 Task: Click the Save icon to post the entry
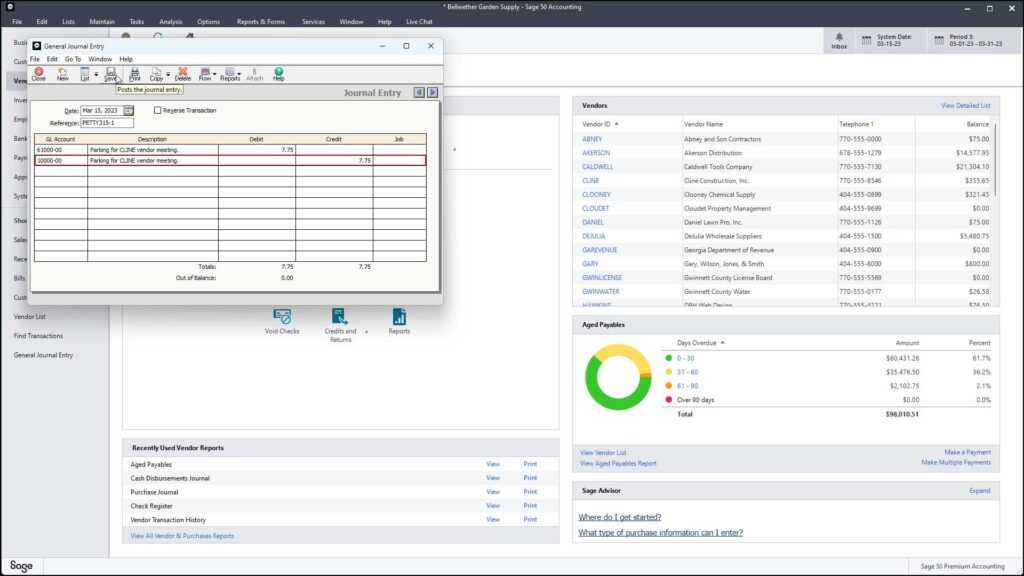(x=110, y=74)
